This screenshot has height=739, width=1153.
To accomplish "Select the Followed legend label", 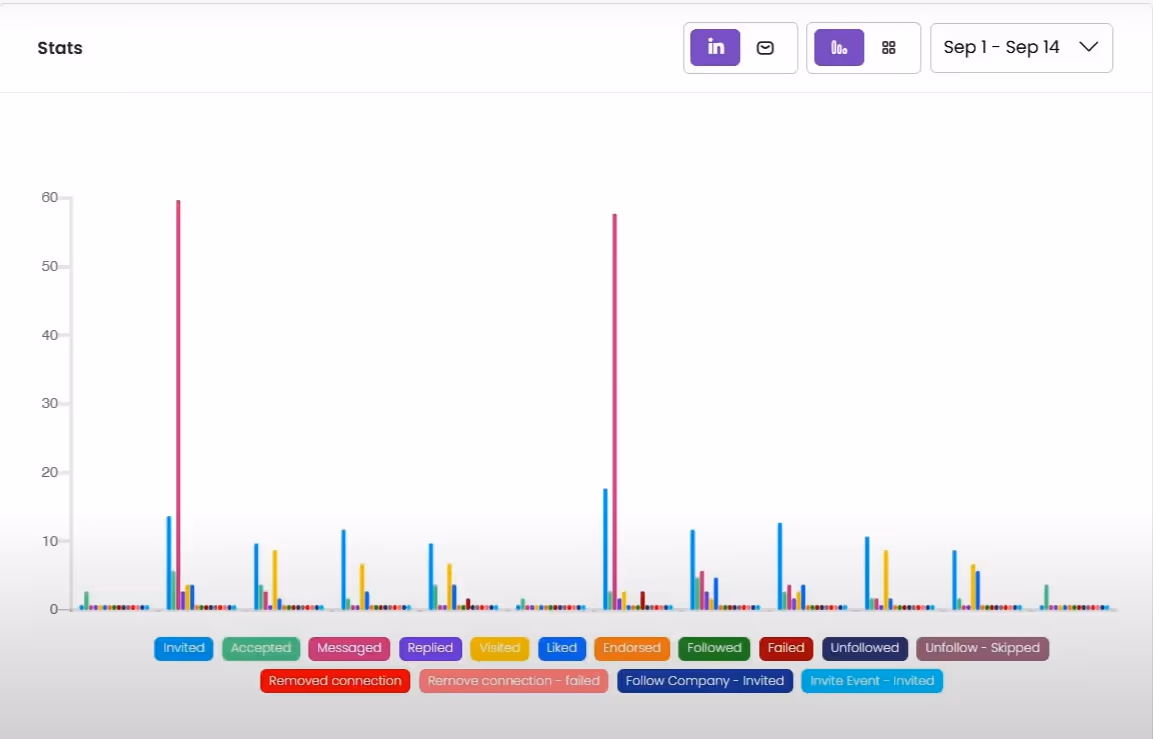I will pos(713,648).
